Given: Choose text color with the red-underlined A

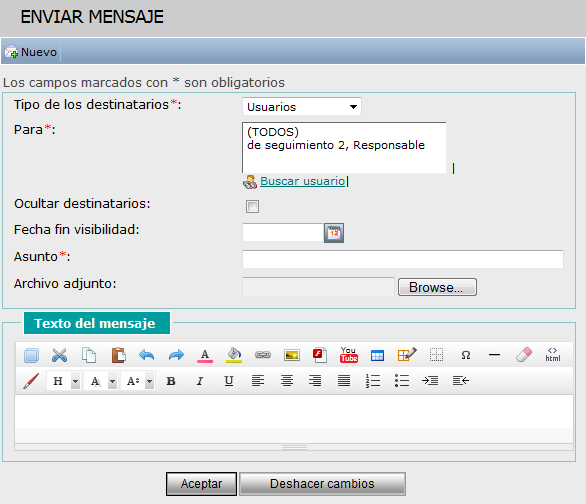Looking at the screenshot, I should tap(205, 355).
